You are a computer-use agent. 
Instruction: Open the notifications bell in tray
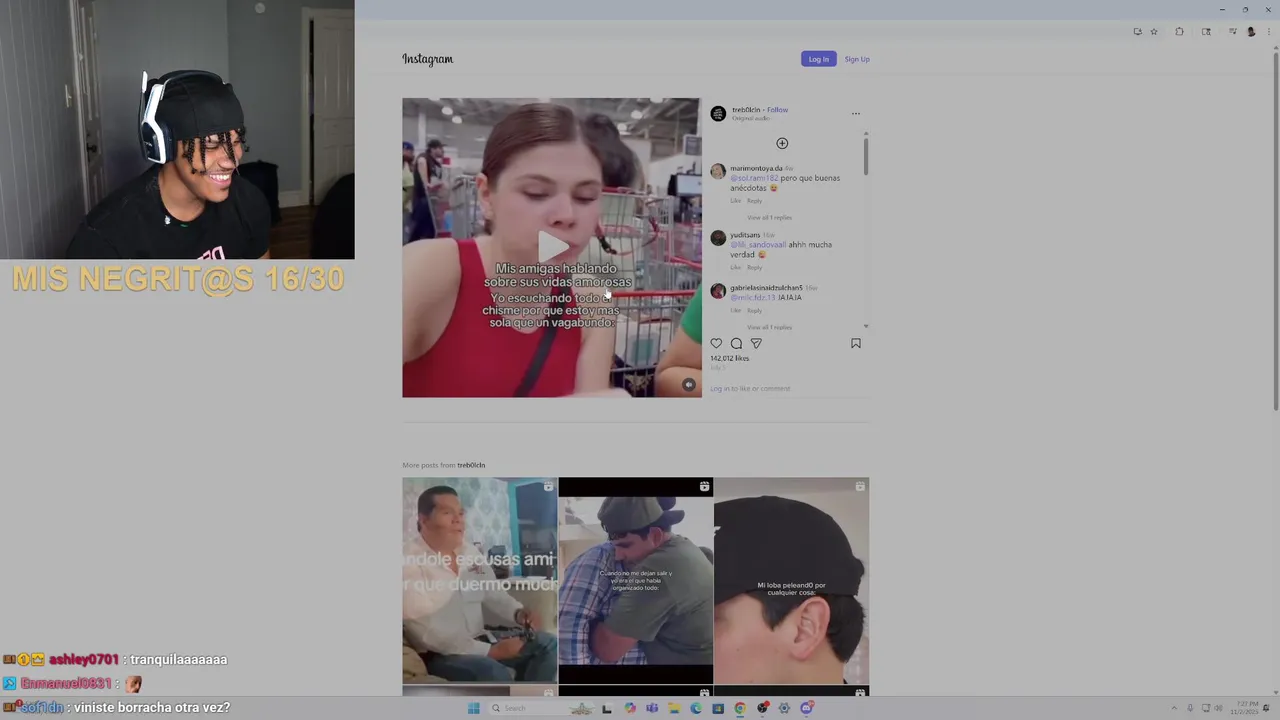[x=1267, y=708]
